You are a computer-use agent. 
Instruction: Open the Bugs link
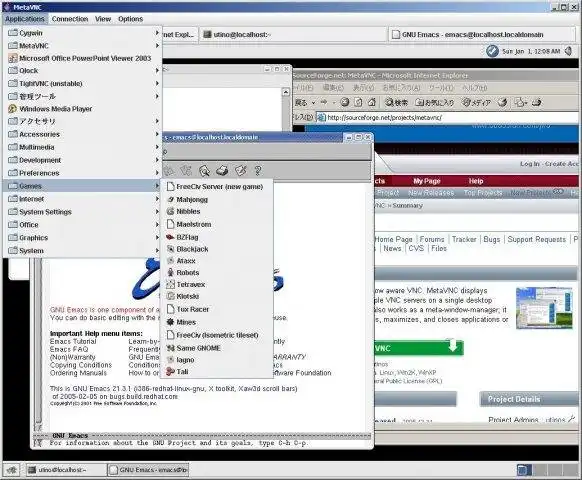point(492,239)
